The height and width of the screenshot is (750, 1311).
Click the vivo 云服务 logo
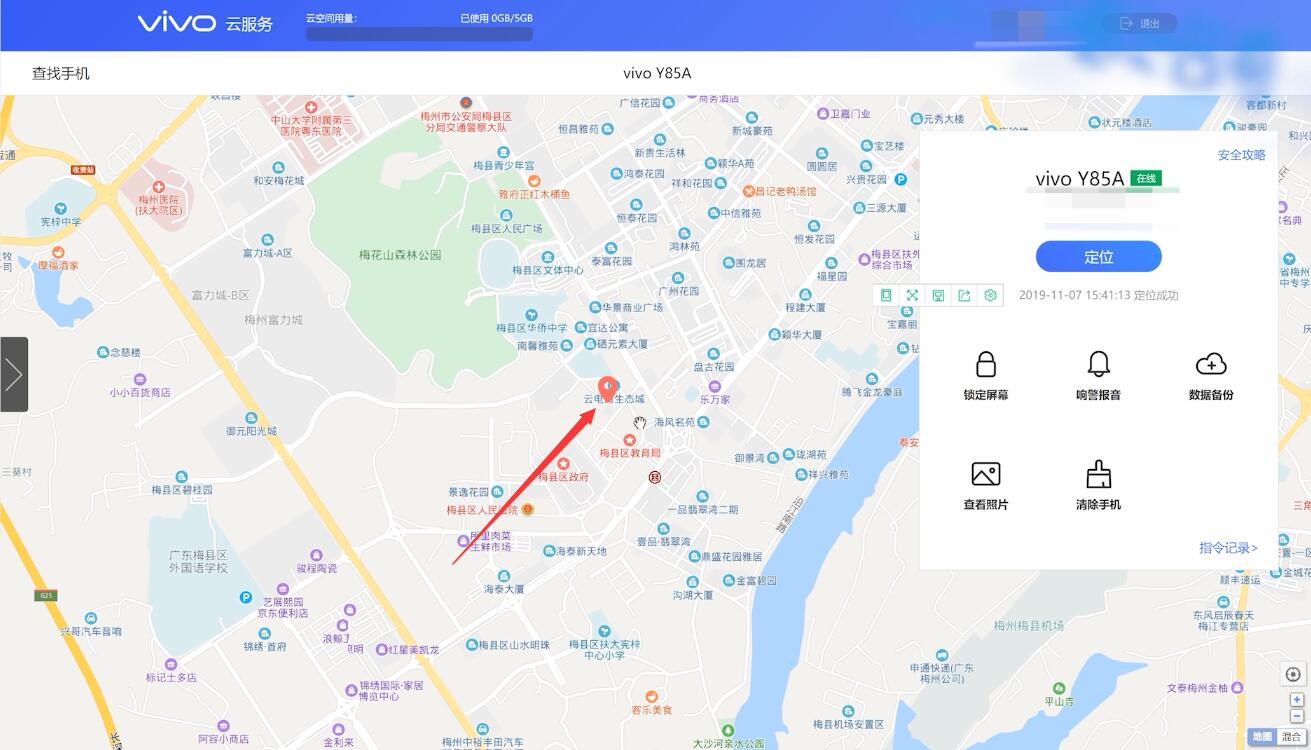(205, 23)
